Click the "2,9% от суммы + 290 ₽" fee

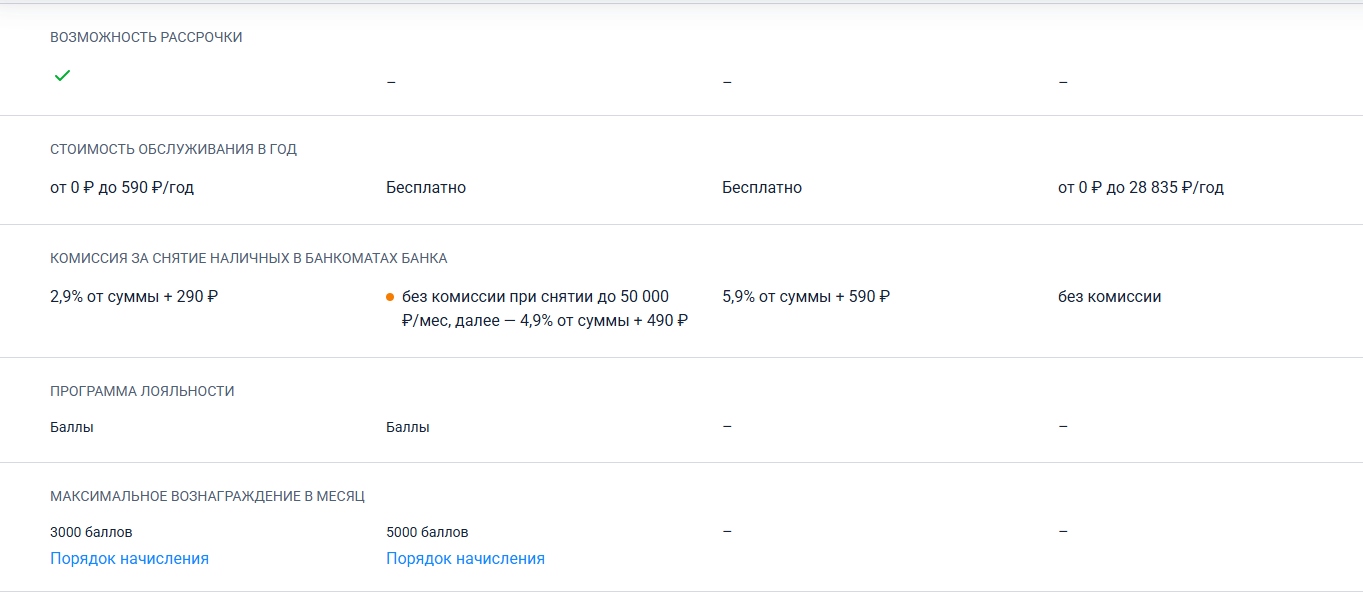pos(134,296)
